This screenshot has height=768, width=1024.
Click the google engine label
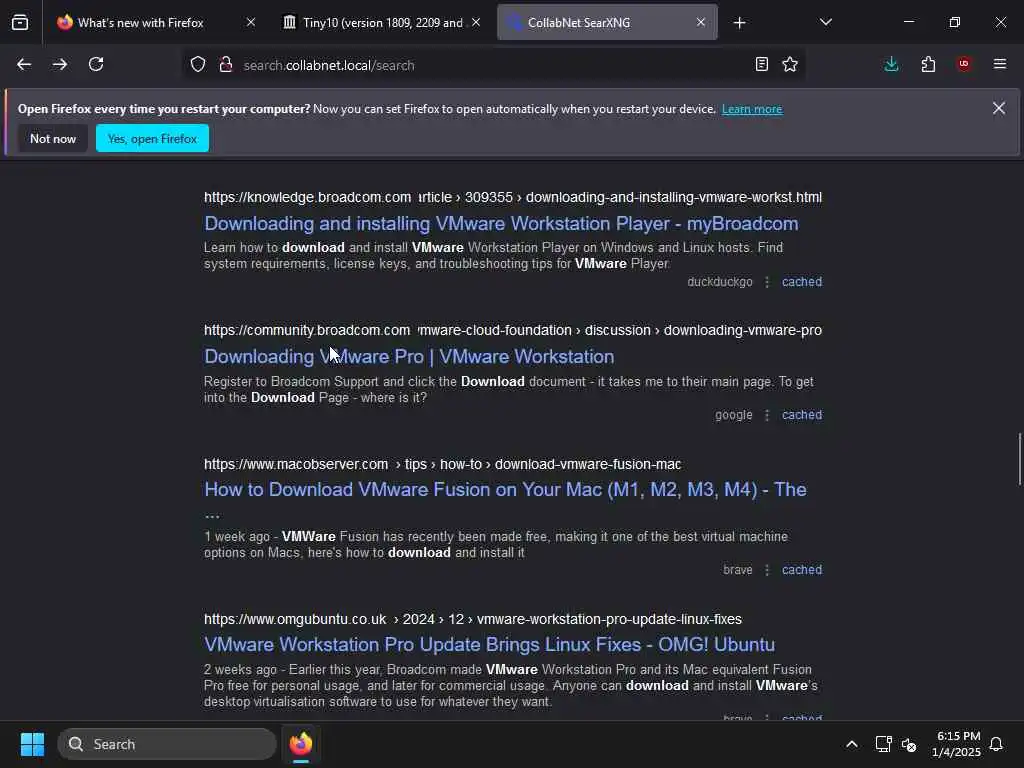point(733,415)
